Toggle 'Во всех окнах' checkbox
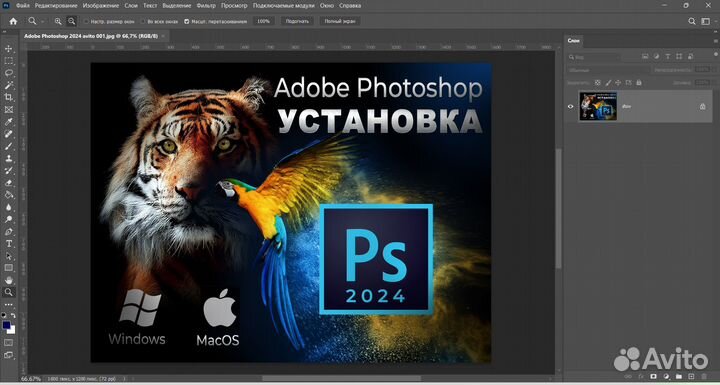This screenshot has width=720, height=385. [x=143, y=21]
